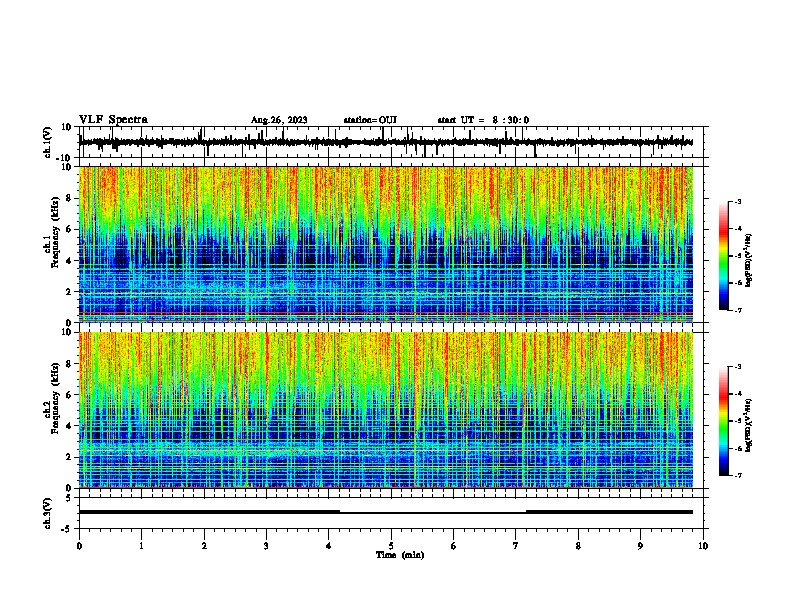
Task: Click inside the ch.1 spectrogram panel
Action: (x=386, y=244)
